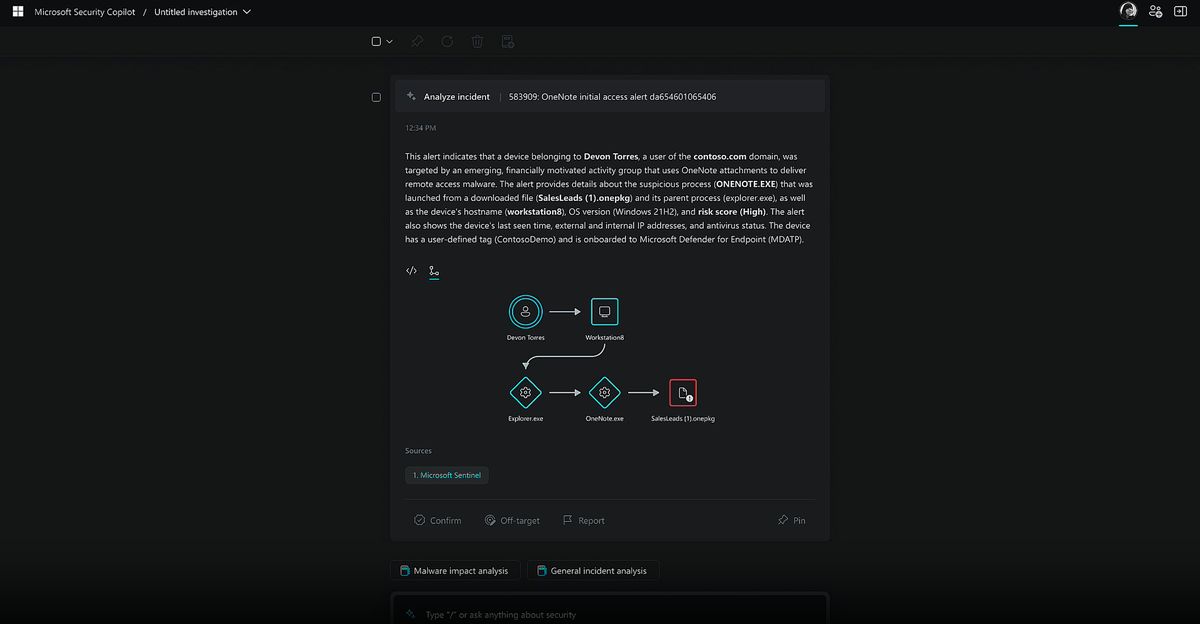Open the share investigation people icon
The image size is (1200, 624).
[x=1155, y=12]
